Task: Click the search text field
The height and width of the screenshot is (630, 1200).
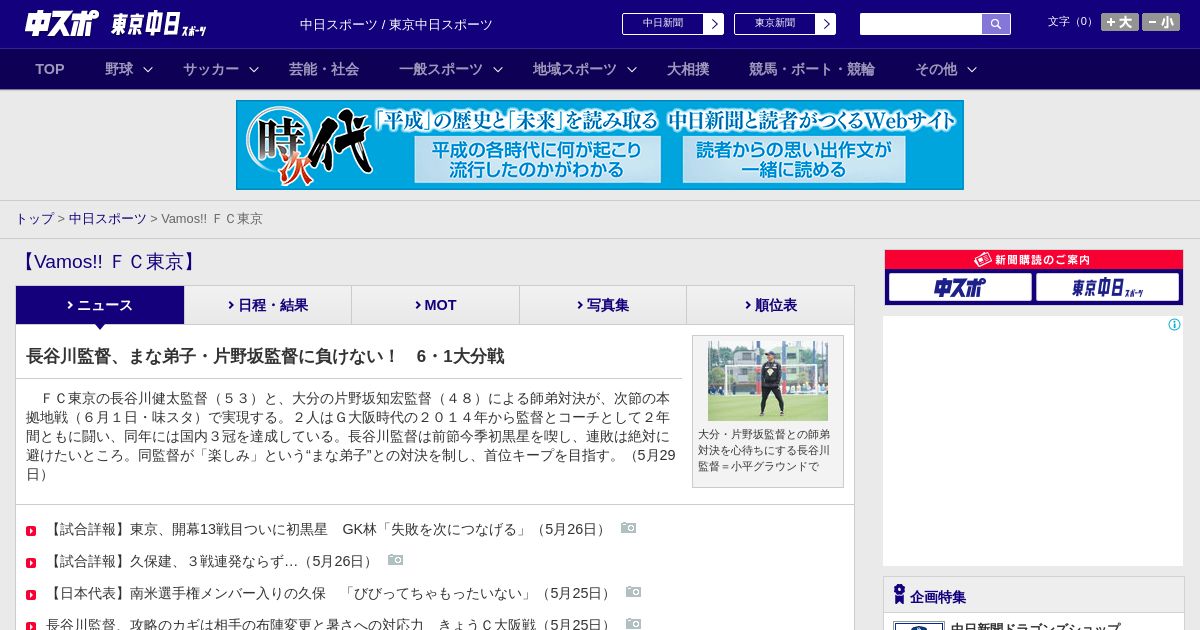Action: (x=921, y=24)
